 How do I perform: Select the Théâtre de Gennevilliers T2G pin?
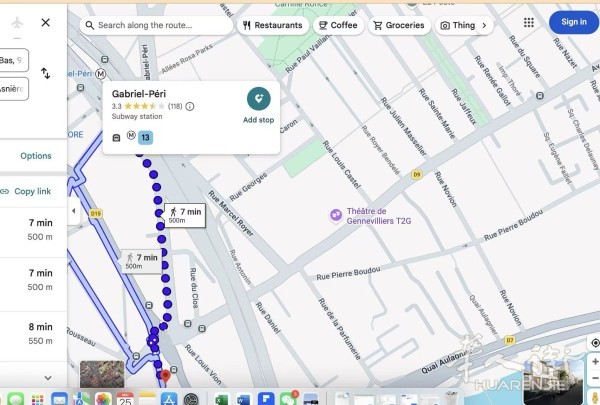pyautogui.click(x=336, y=216)
